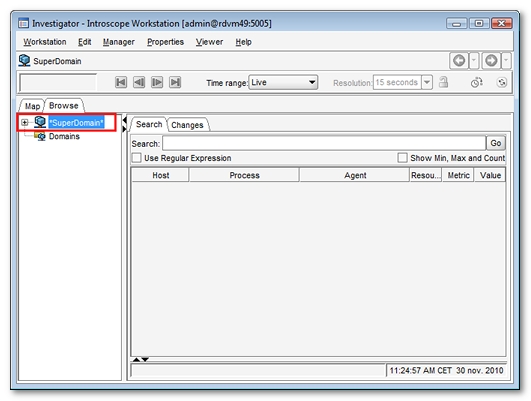Open the Edit menu

click(85, 42)
